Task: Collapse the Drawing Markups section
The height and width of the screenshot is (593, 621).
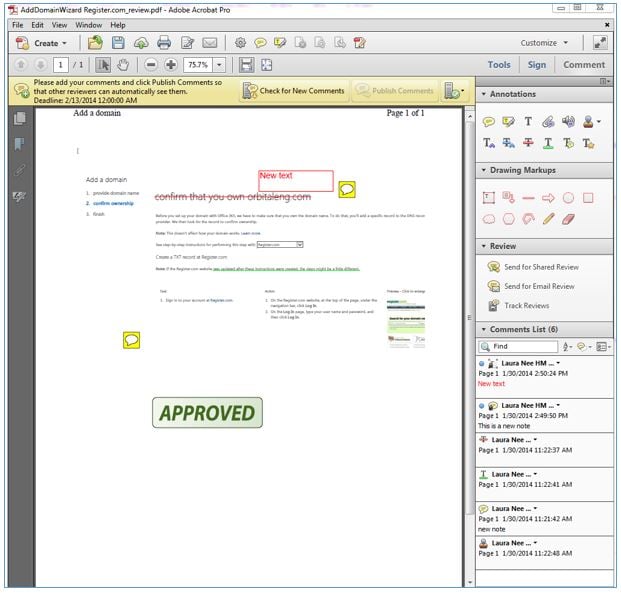Action: [x=484, y=170]
